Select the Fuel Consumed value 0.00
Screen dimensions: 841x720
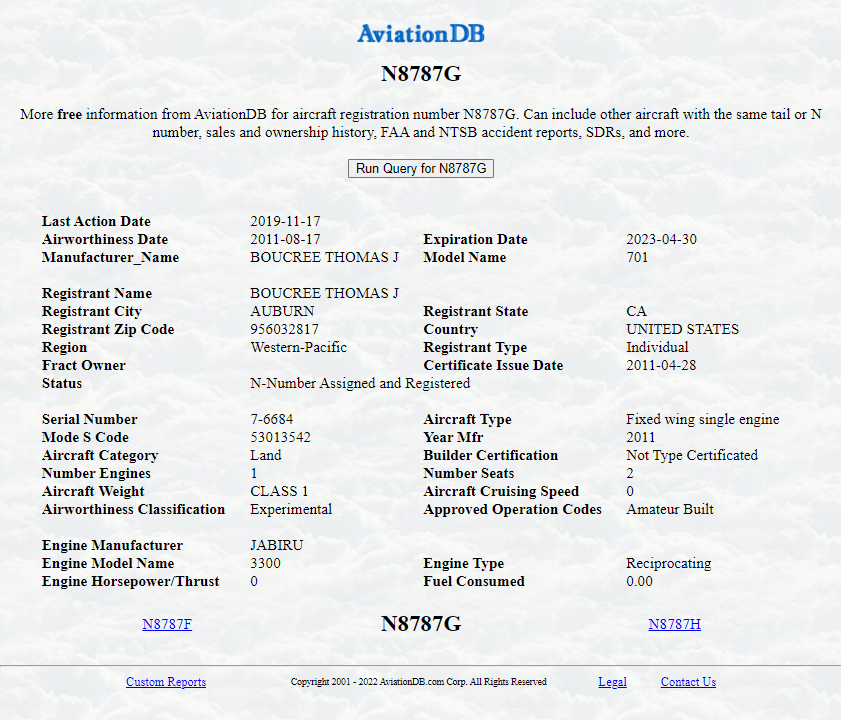coord(639,581)
